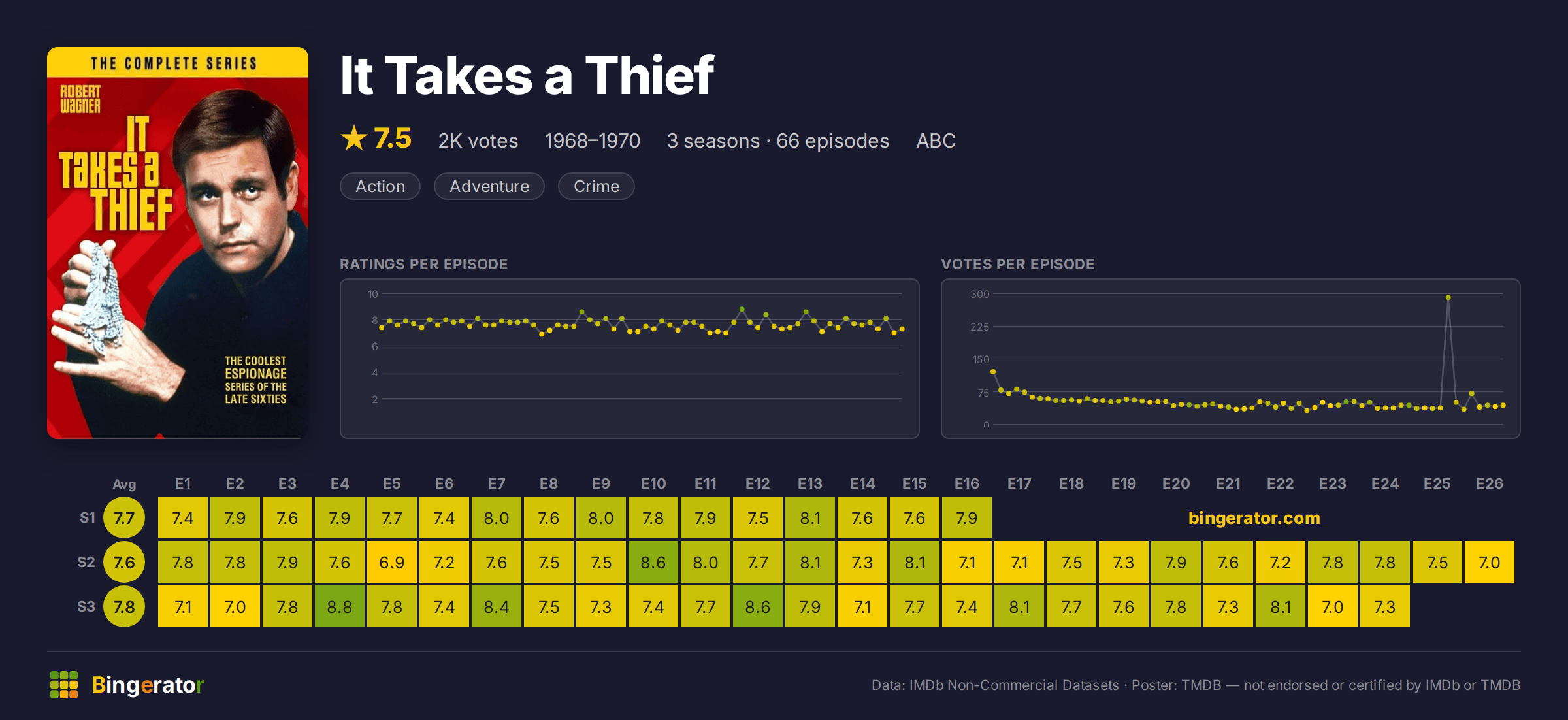Screen dimensions: 1568x720
Task: Click the yellow star rating icon
Action: (x=354, y=138)
